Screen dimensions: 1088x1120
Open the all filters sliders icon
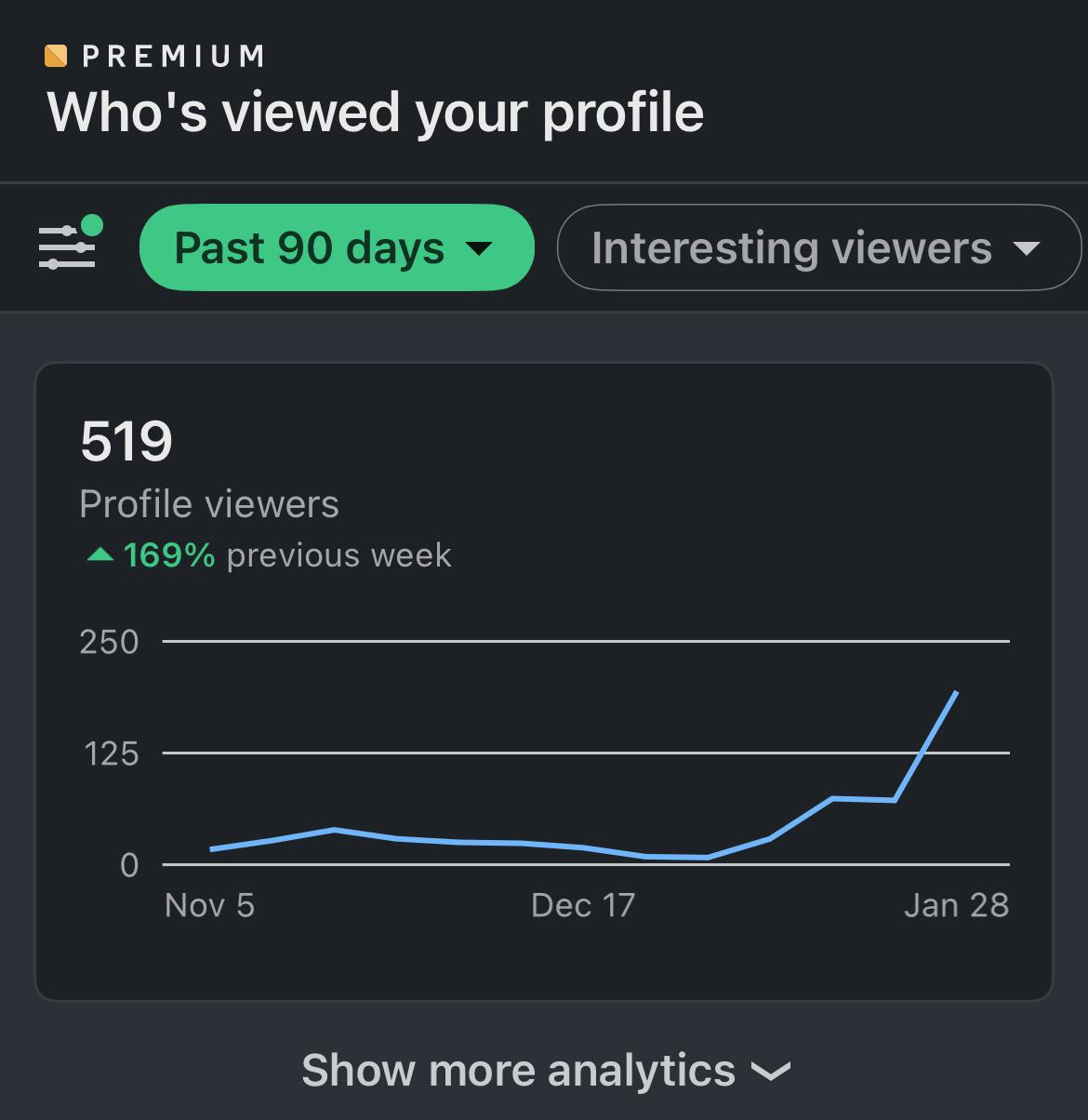67,247
